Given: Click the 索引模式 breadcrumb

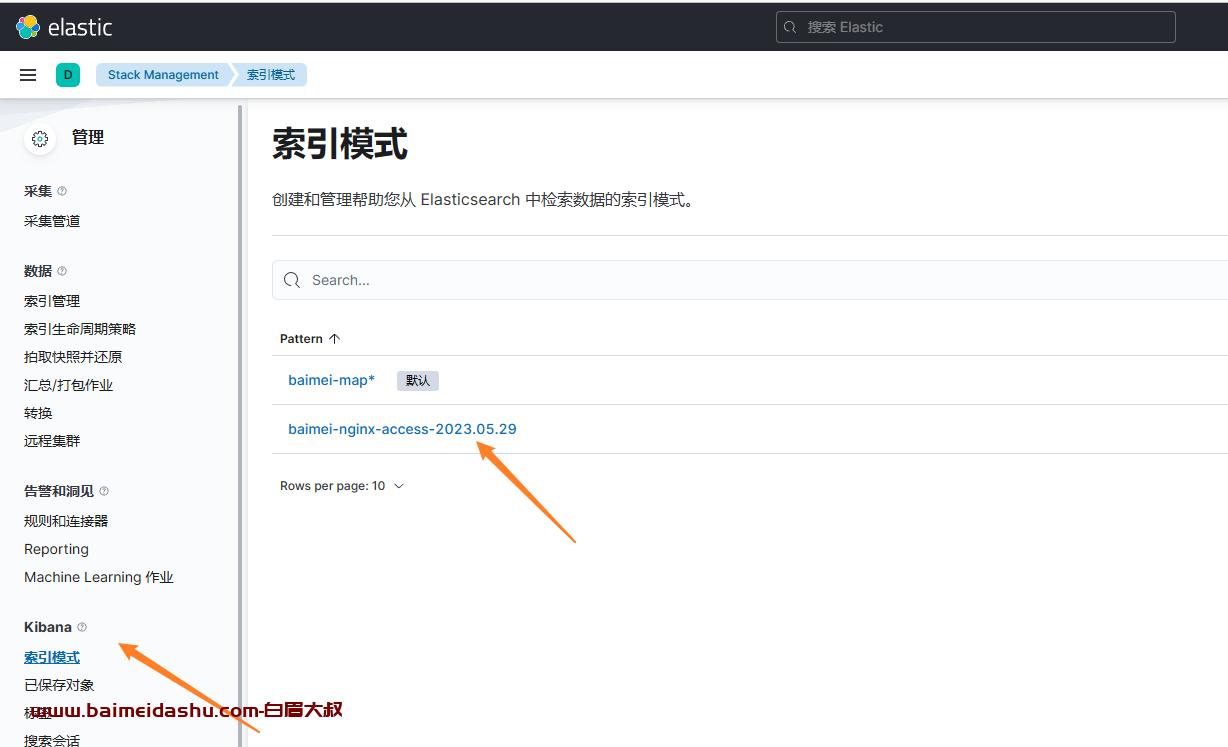Looking at the screenshot, I should point(271,75).
